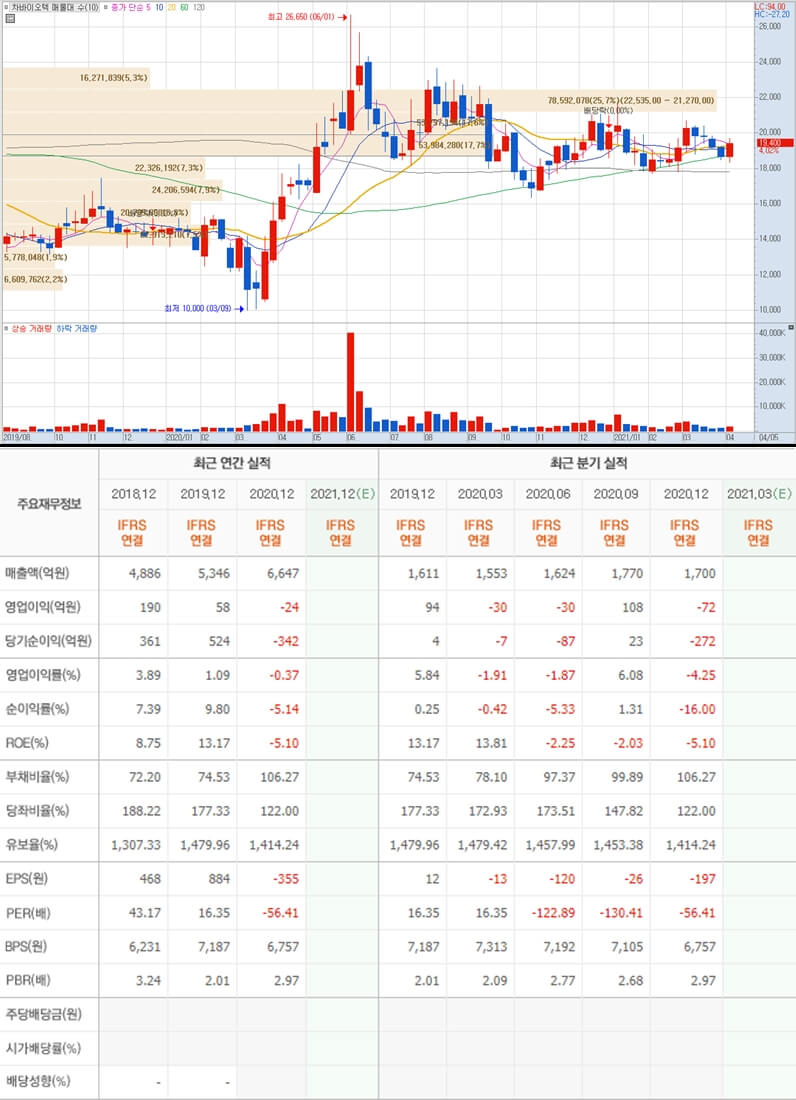Click the '주요재무정보' table header
The image size is (796, 1100).
point(49,504)
